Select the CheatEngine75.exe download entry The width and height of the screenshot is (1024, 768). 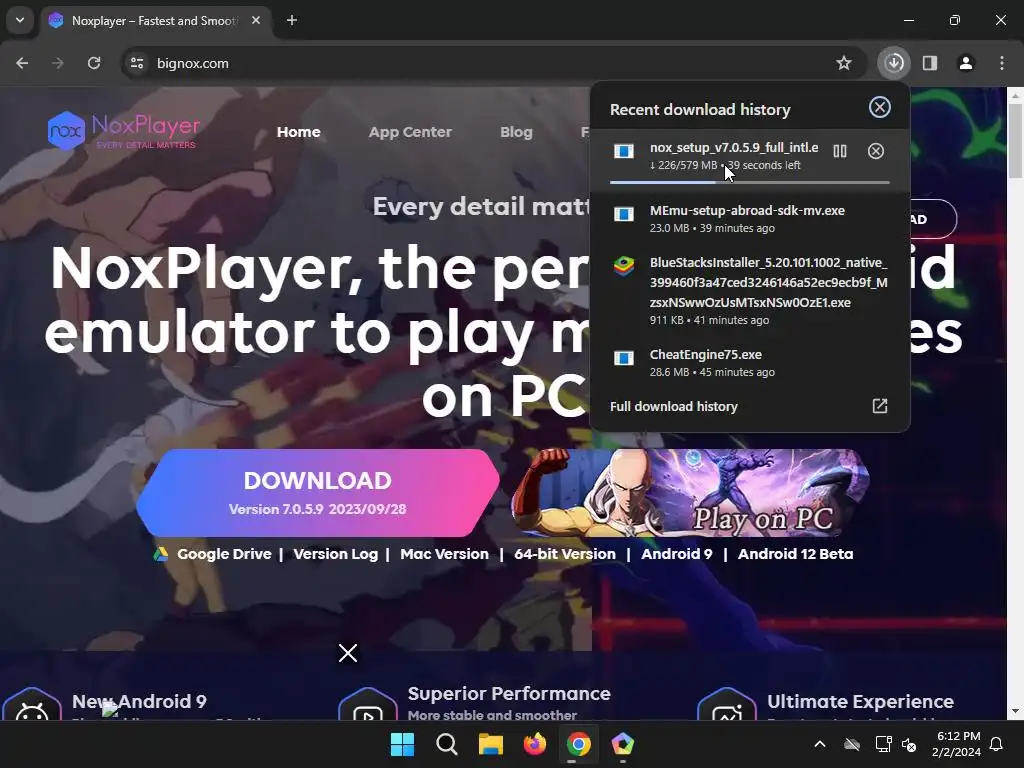click(750, 362)
